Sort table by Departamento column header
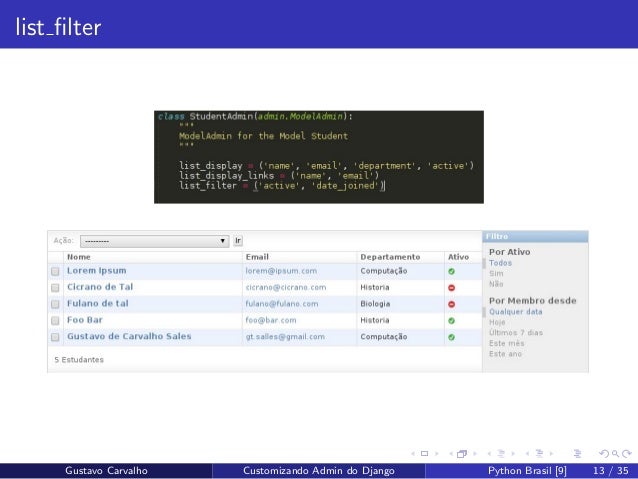The height and width of the screenshot is (479, 638). click(x=390, y=257)
